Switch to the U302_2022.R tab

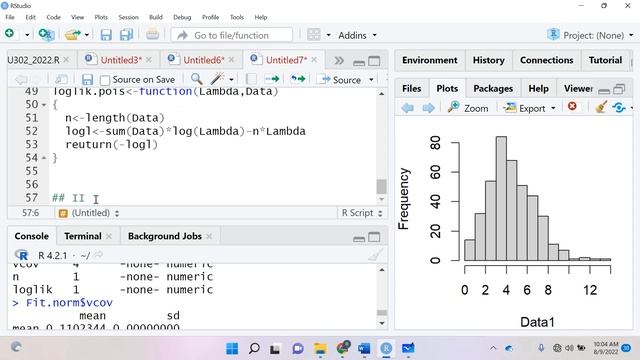(33, 60)
